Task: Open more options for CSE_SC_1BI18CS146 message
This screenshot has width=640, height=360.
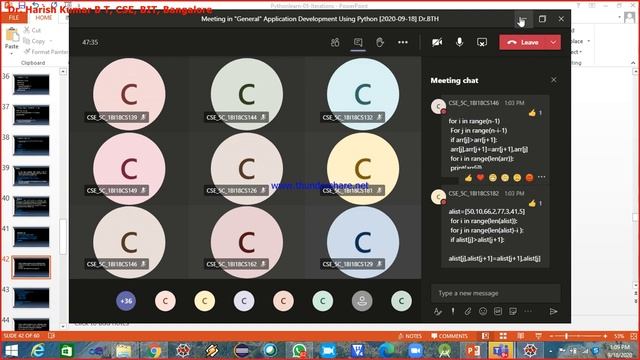Action: click(x=542, y=177)
